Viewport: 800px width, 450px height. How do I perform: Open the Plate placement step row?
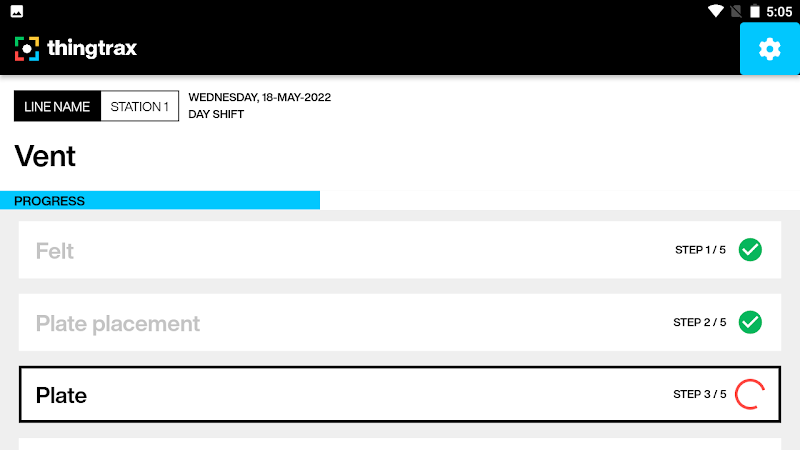(x=400, y=322)
